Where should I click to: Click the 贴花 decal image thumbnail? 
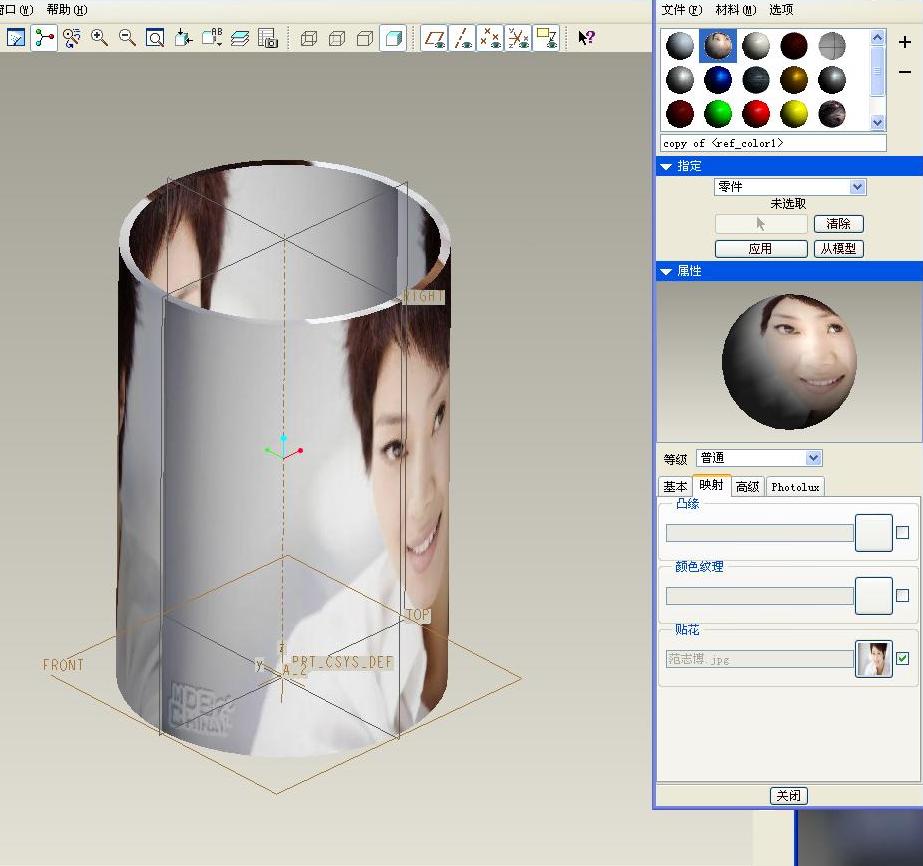(x=873, y=659)
